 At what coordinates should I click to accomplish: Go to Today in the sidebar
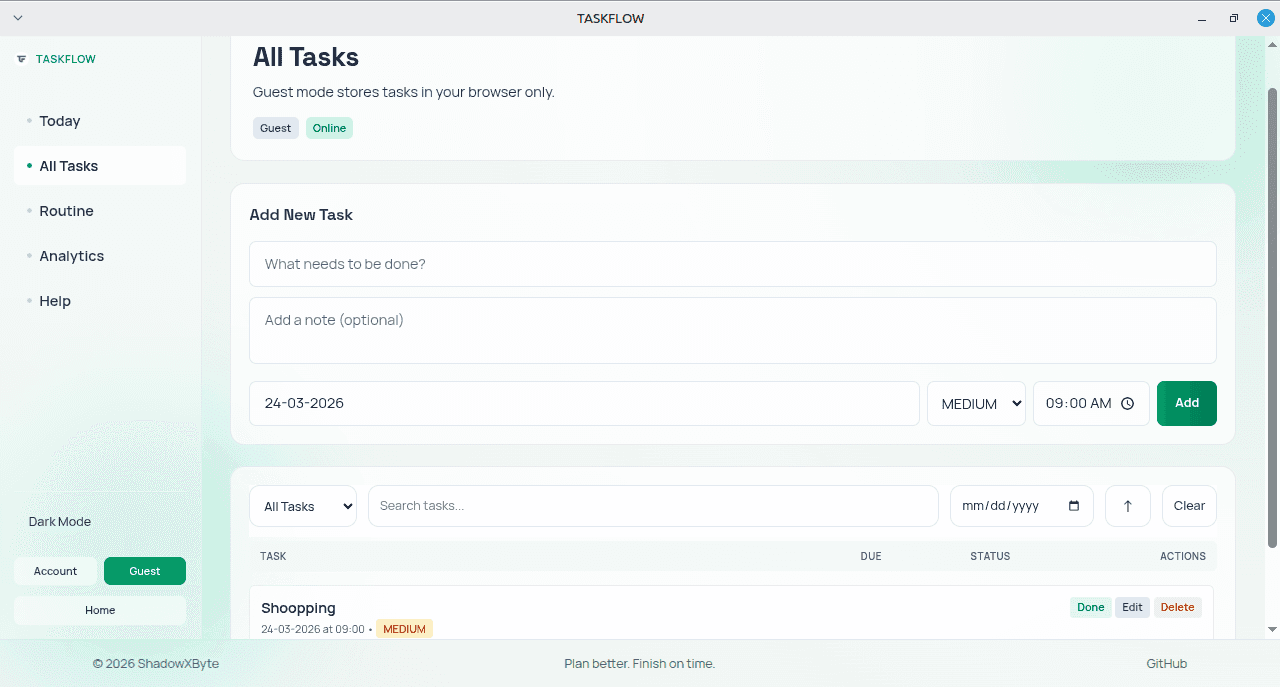100,121
